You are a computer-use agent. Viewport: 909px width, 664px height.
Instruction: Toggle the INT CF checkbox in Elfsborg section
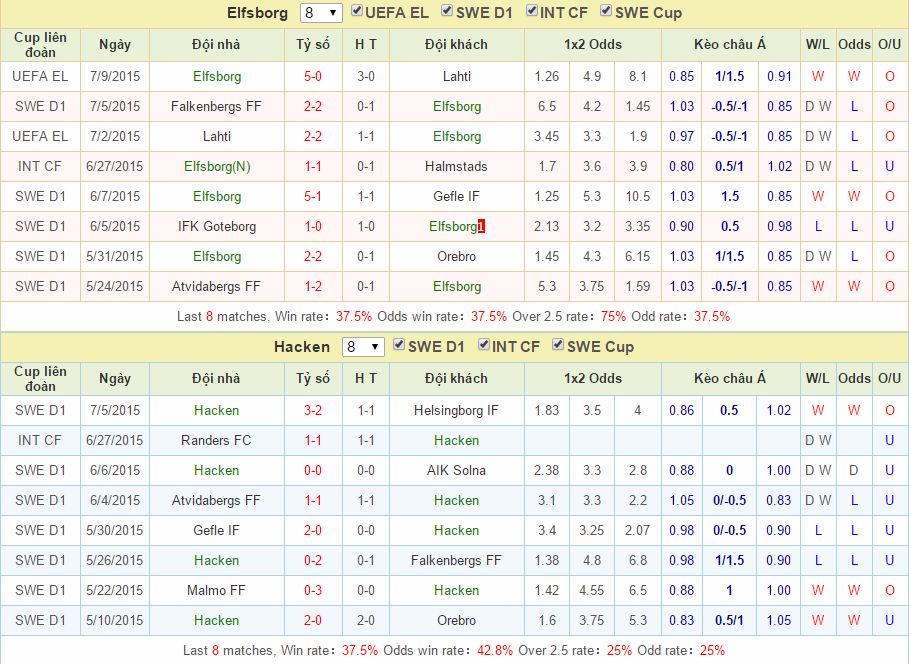532,11
